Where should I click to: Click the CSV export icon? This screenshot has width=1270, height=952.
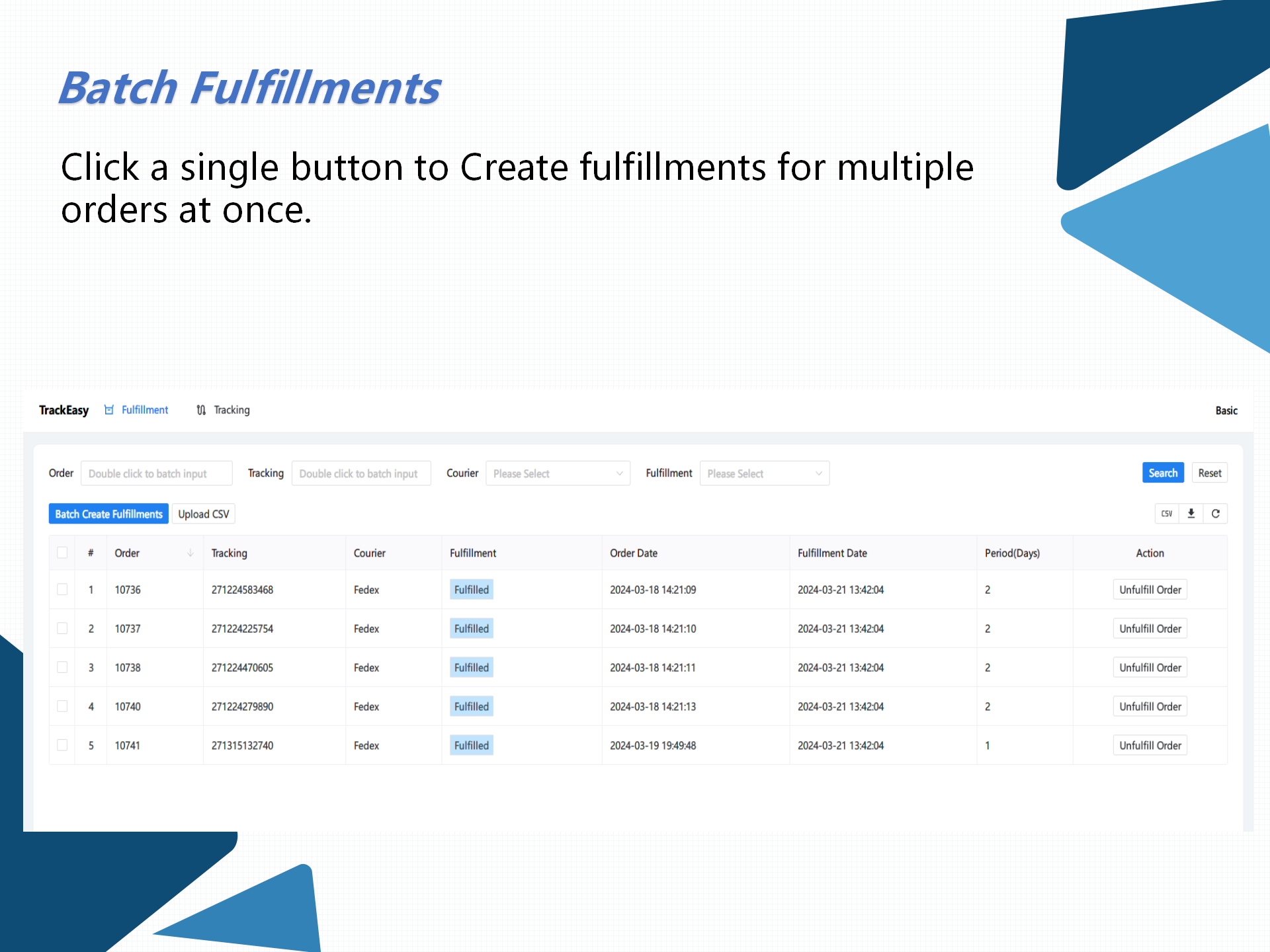(1167, 514)
